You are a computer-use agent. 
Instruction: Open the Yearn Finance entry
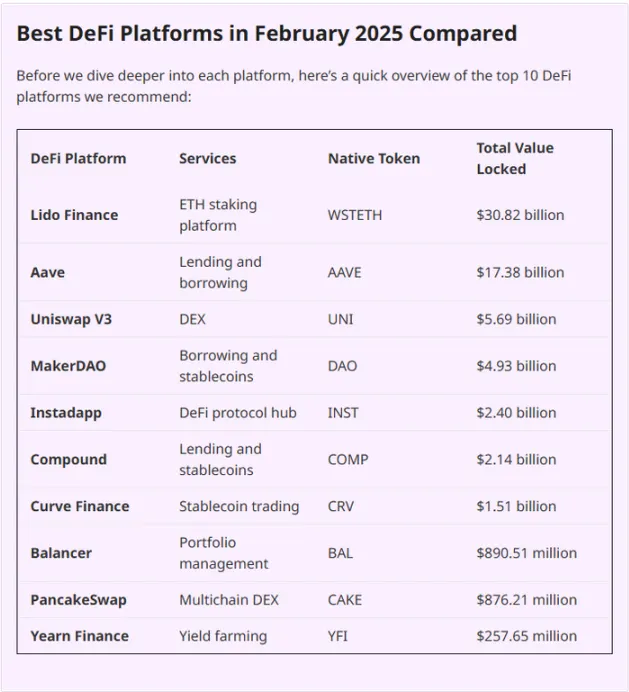click(x=79, y=636)
